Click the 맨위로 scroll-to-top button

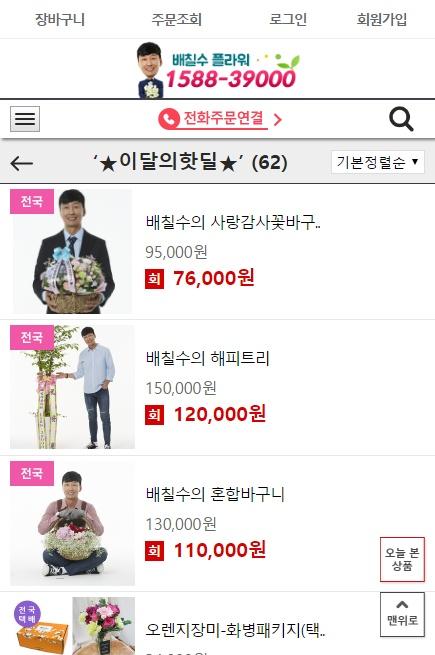click(x=402, y=614)
